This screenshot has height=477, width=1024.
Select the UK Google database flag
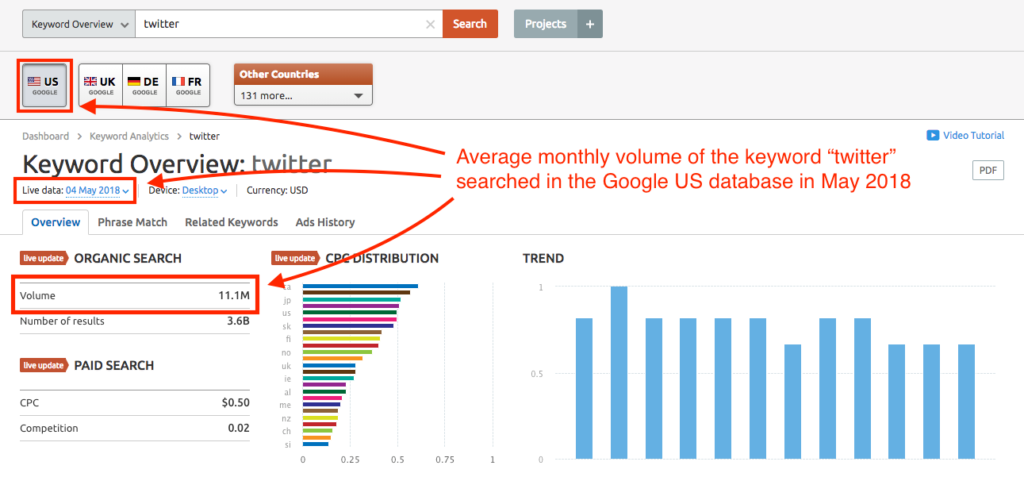pos(100,85)
